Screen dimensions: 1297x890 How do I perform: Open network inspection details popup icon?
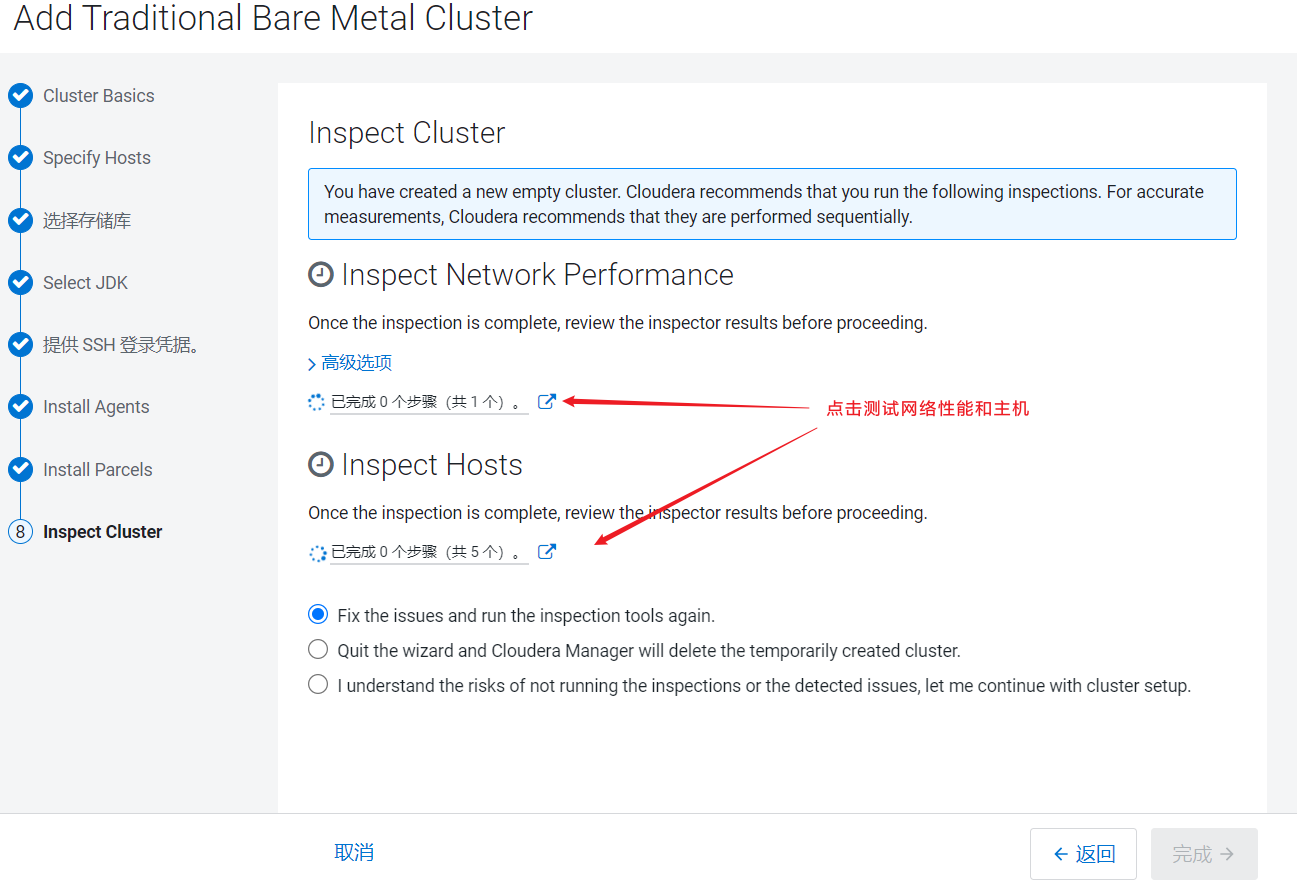tap(546, 402)
